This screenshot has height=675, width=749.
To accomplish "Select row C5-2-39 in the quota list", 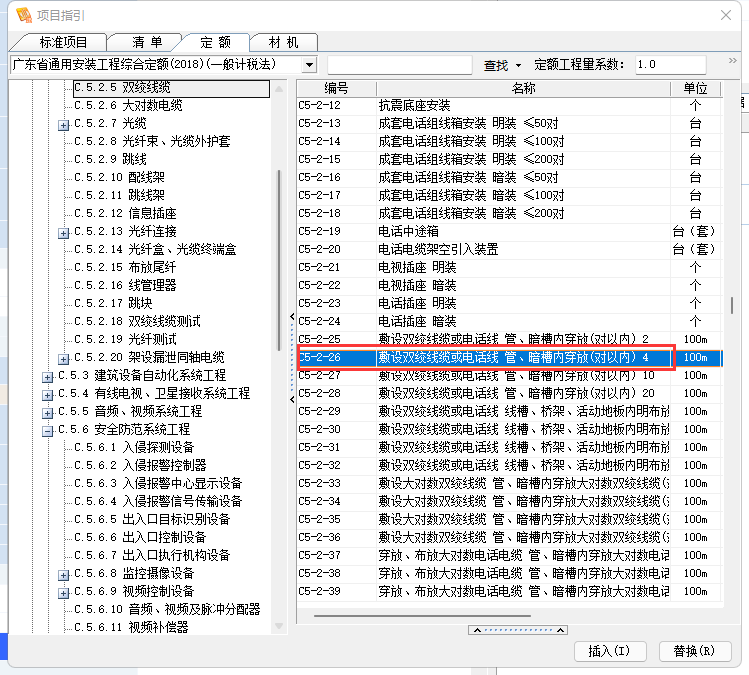I will point(509,591).
